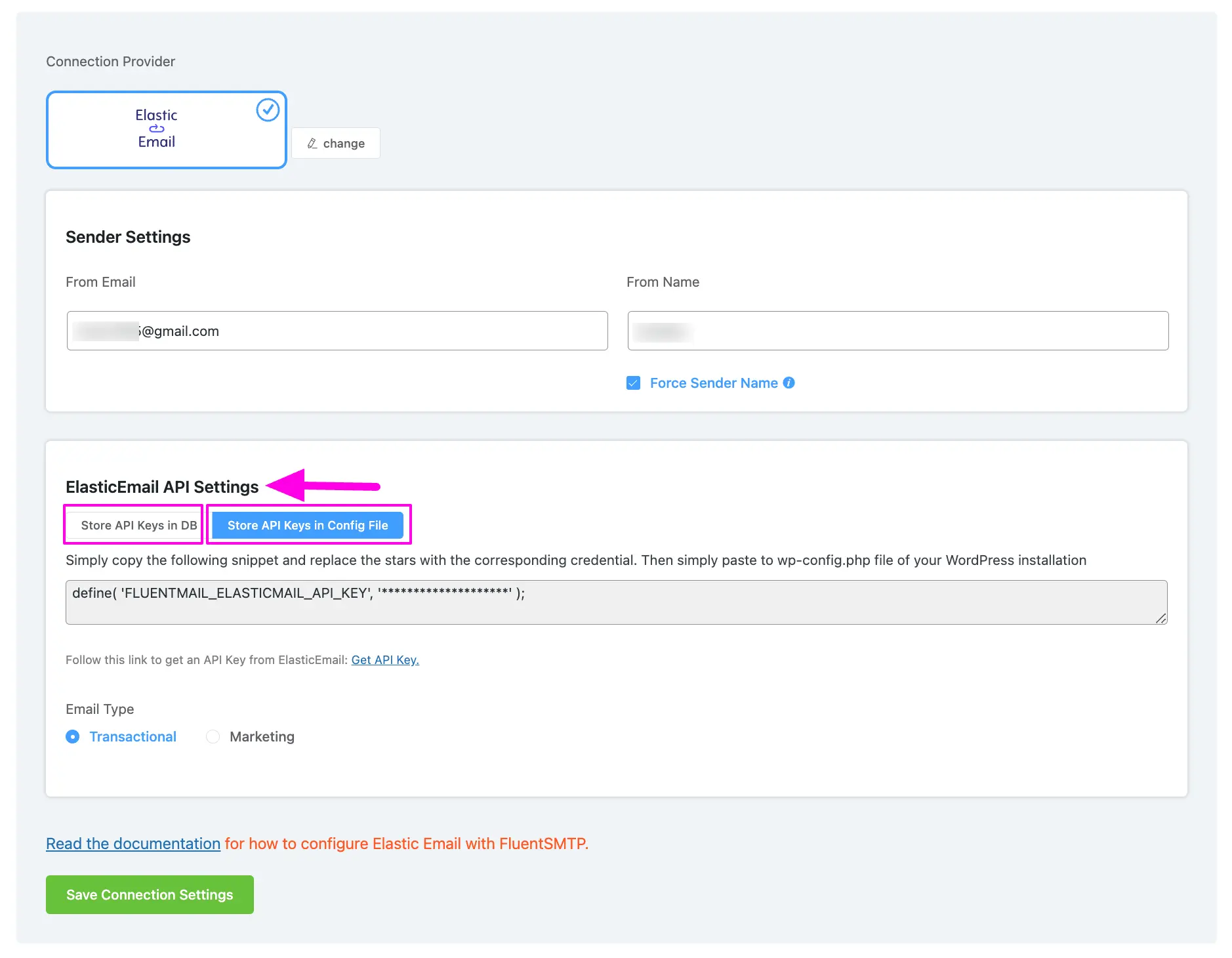
Task: Click the Sender Settings heading
Action: [128, 237]
